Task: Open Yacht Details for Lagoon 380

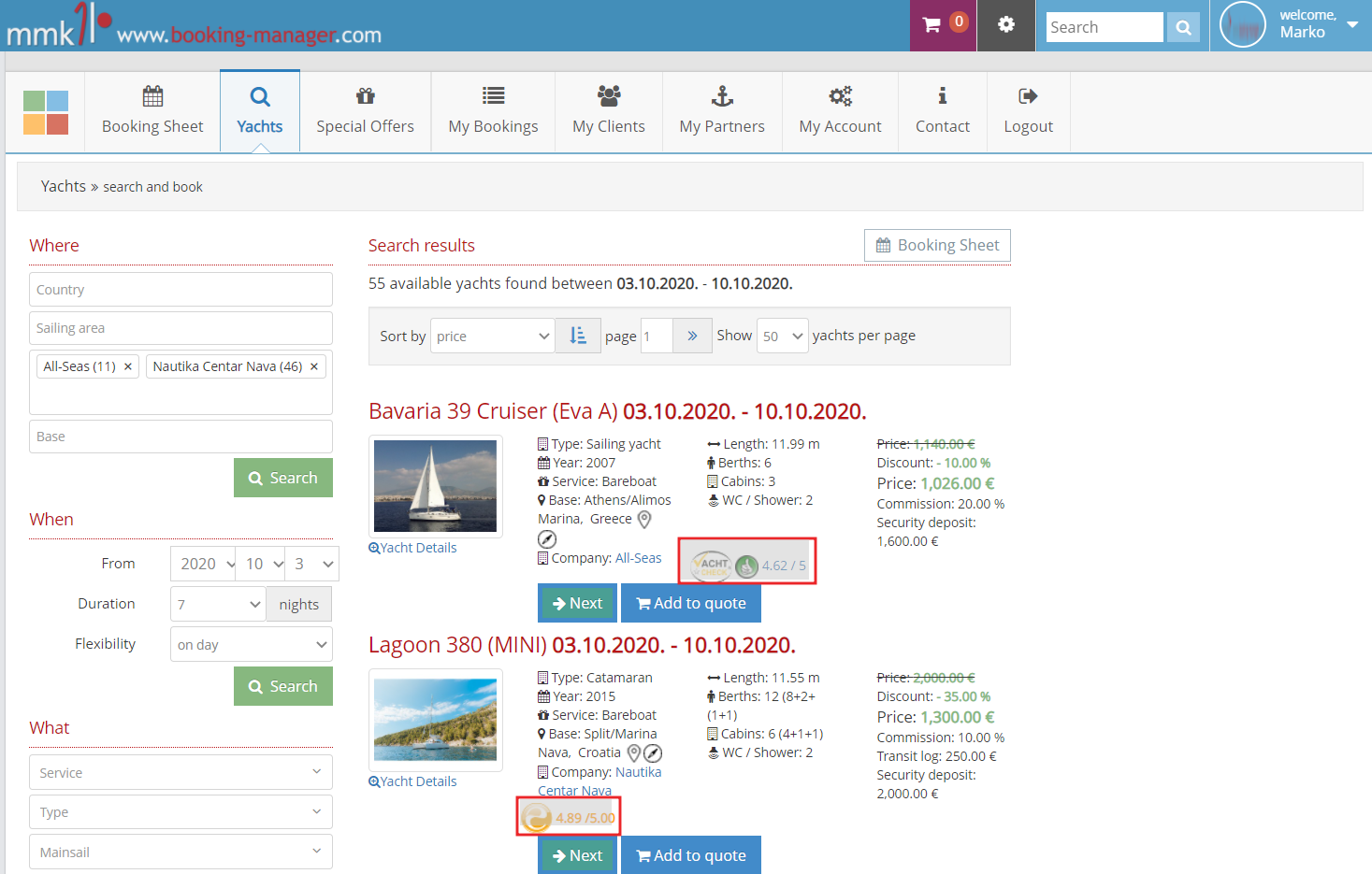Action: click(x=412, y=781)
